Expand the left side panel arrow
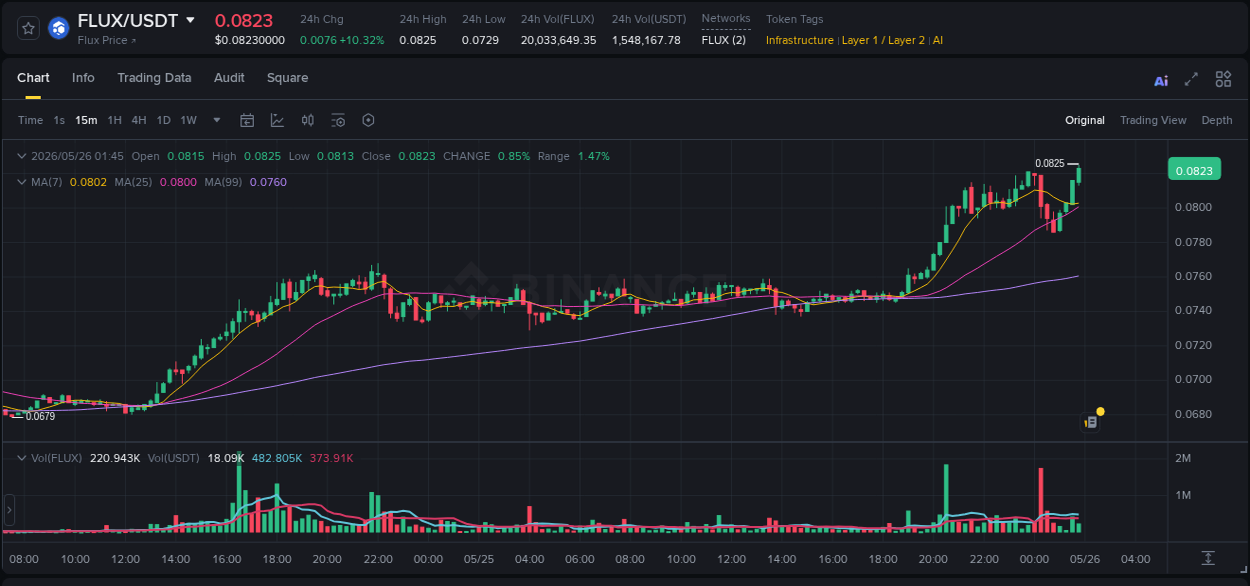Image resolution: width=1250 pixels, height=586 pixels. point(9,510)
